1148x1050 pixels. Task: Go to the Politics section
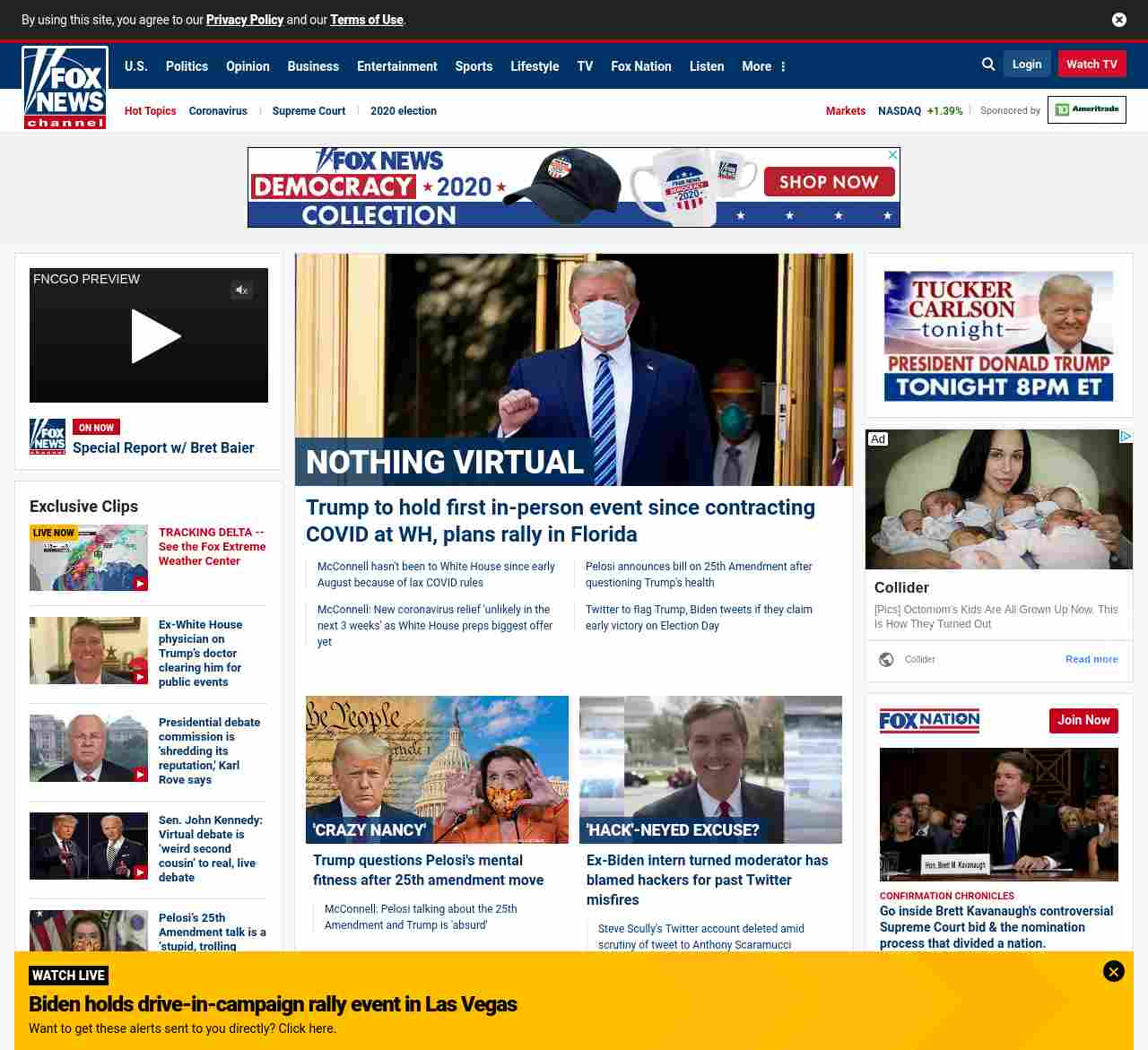pos(187,66)
